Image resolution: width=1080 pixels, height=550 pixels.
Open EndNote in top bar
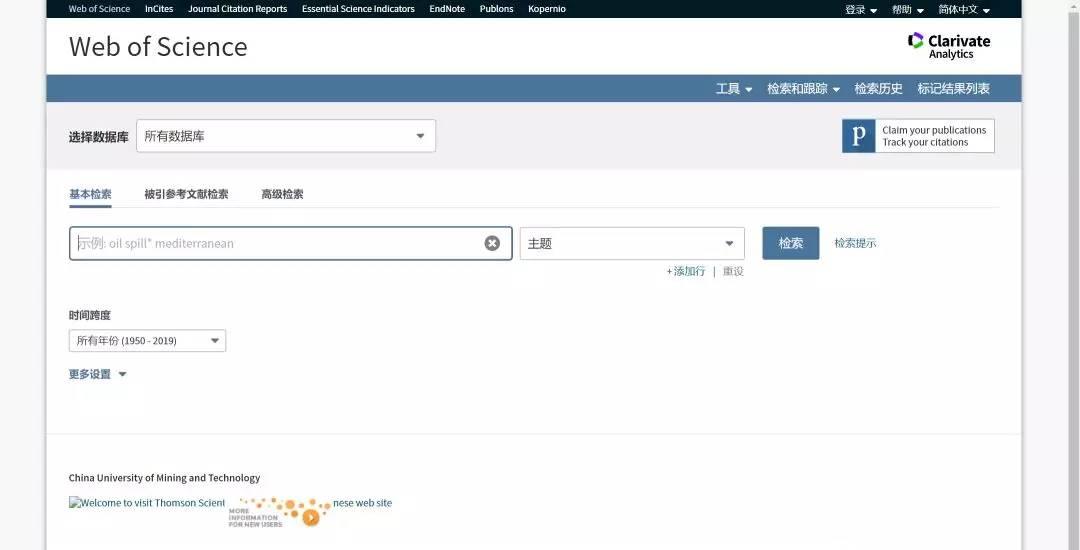(x=447, y=9)
